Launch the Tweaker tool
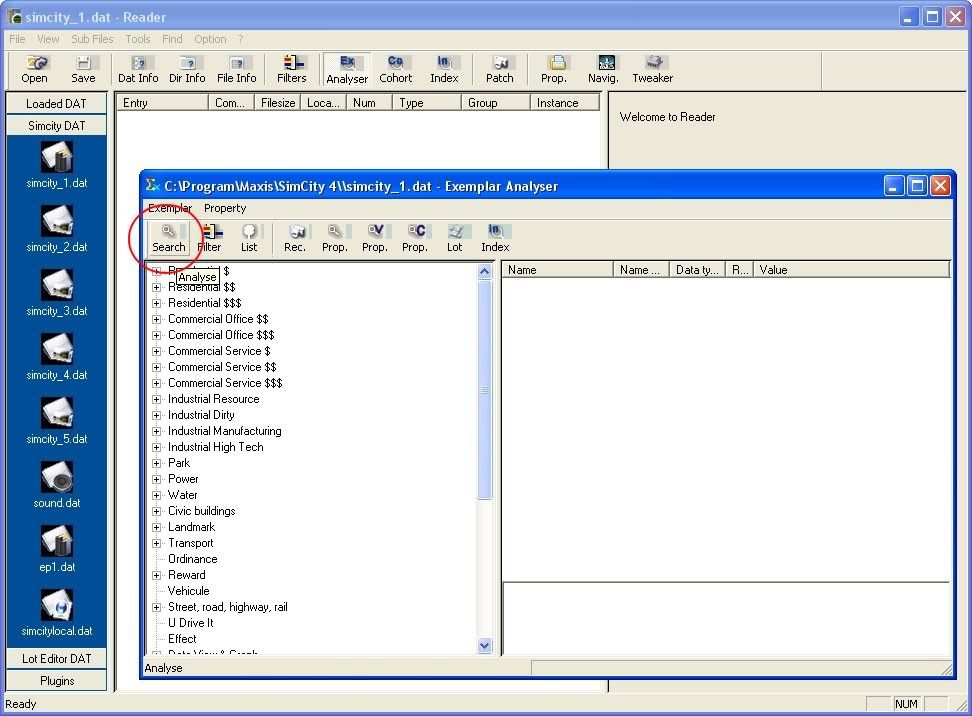The width and height of the screenshot is (972, 716). 653,69
